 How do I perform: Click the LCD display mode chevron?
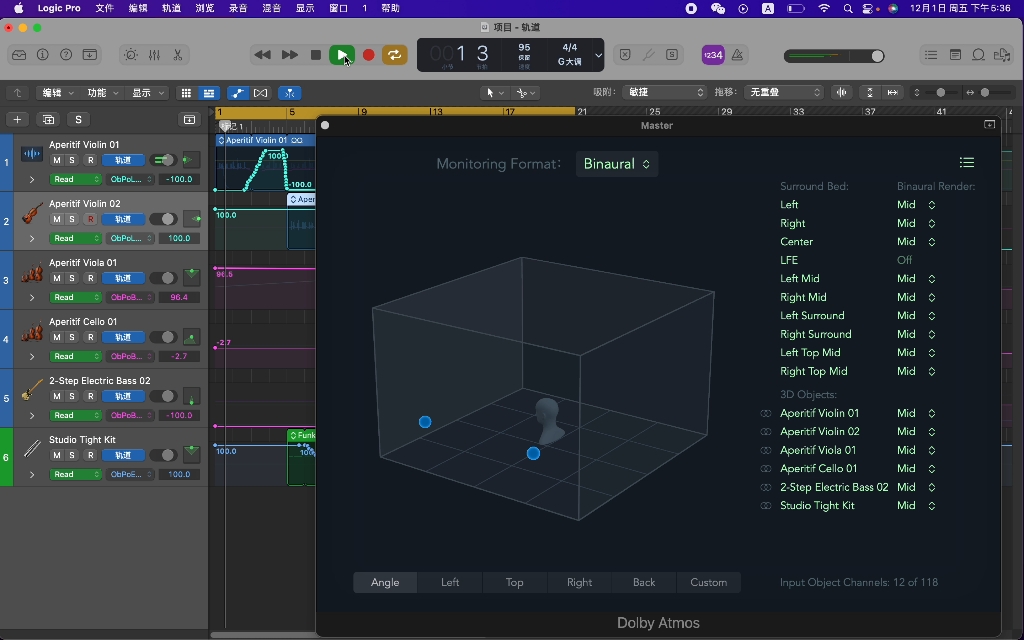[598, 56]
